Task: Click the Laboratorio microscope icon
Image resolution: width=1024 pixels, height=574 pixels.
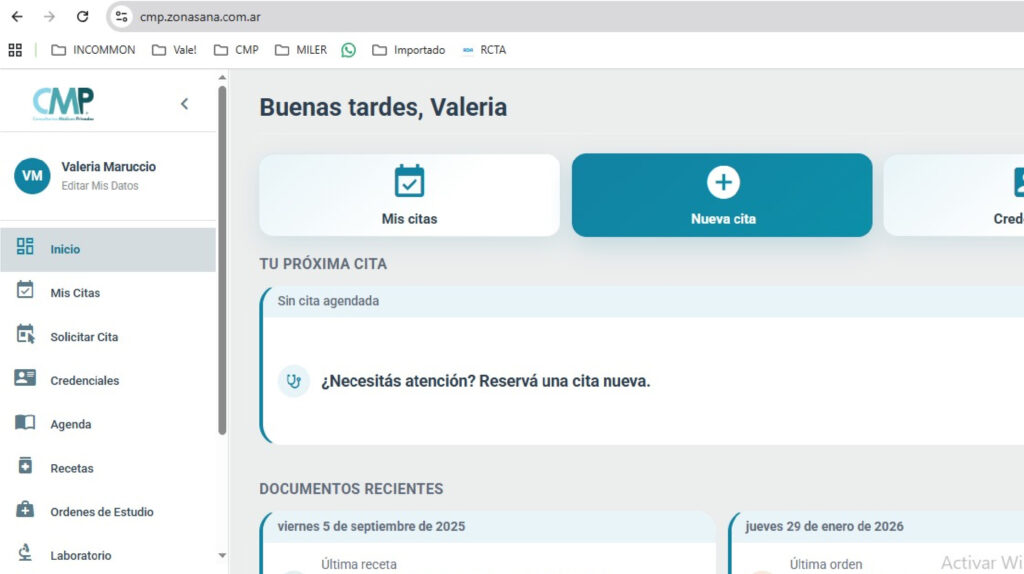Action: click(x=25, y=554)
